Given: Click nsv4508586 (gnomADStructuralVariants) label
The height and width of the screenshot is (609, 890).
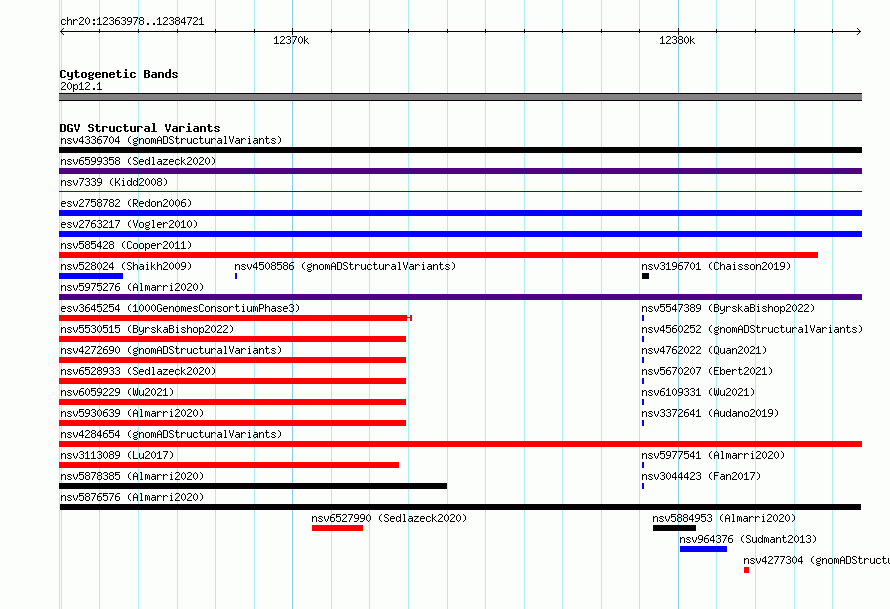Looking at the screenshot, I should click(x=345, y=266).
